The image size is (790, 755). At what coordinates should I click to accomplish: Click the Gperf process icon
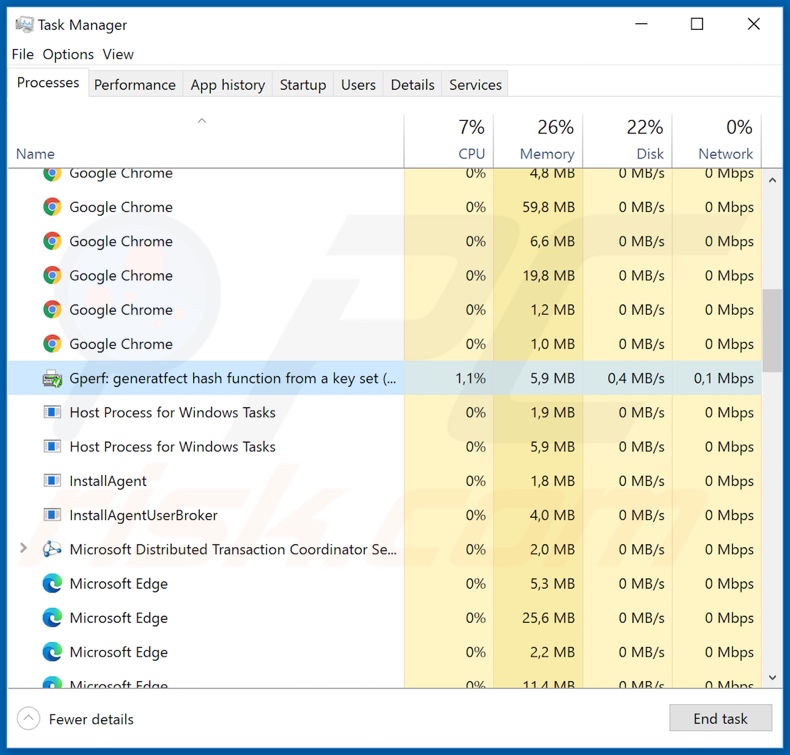click(x=52, y=378)
